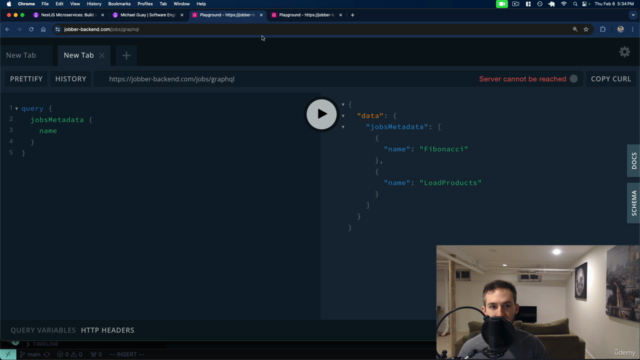Show the HTTP HEADERS pane

pos(107,330)
